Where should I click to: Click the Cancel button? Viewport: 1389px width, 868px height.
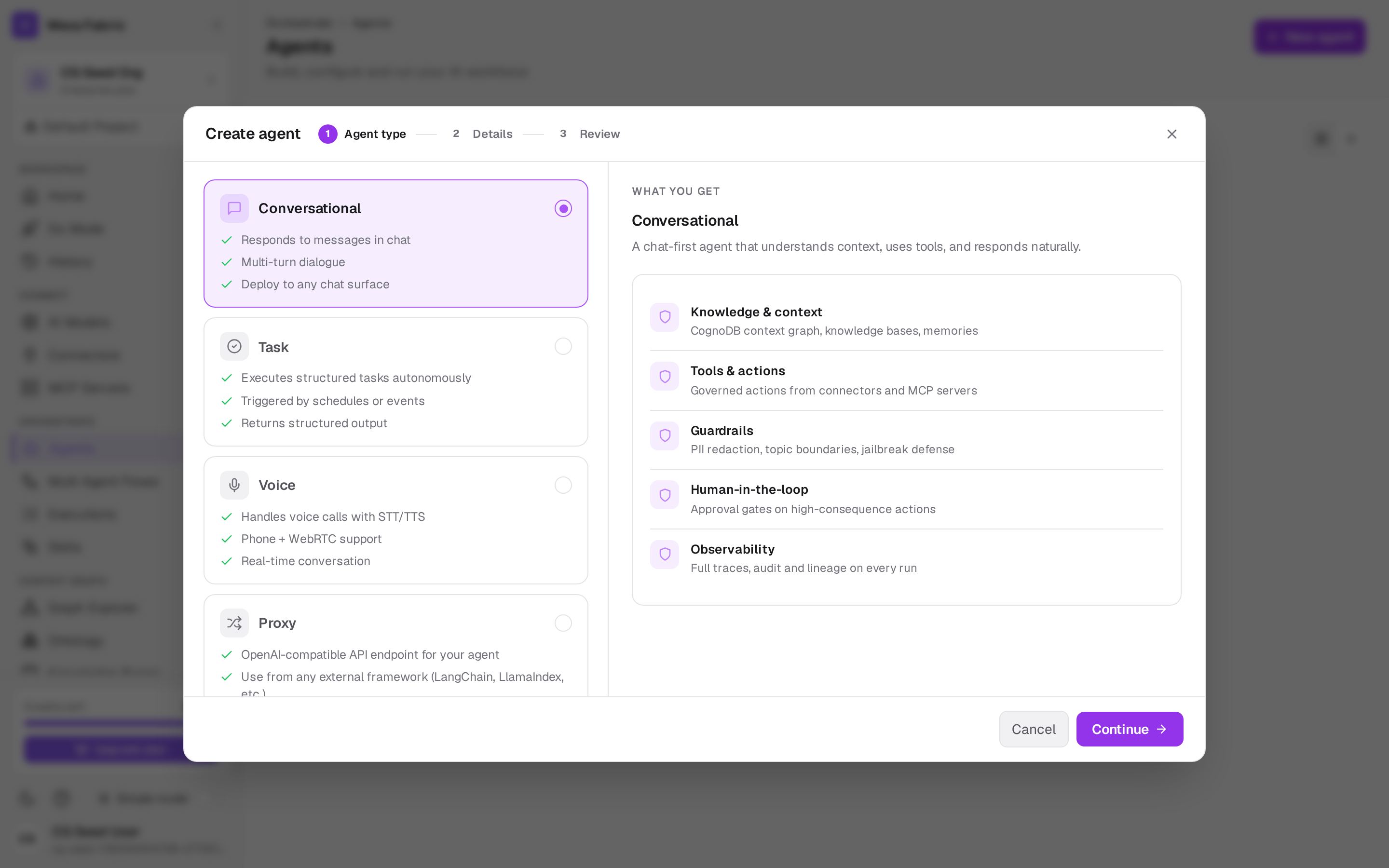(x=1033, y=729)
